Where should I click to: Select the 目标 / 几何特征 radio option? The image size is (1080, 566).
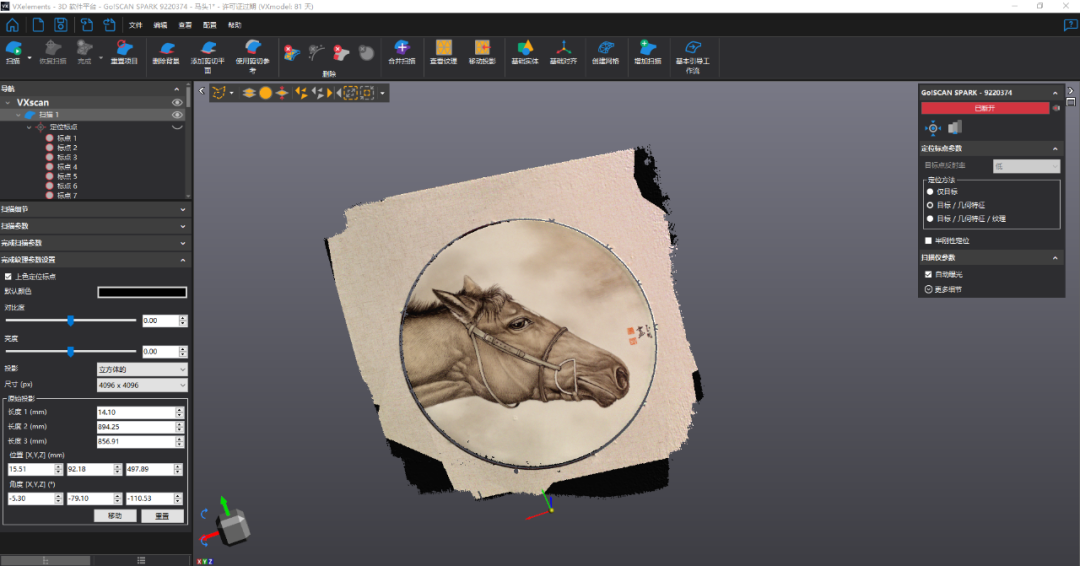click(x=930, y=205)
